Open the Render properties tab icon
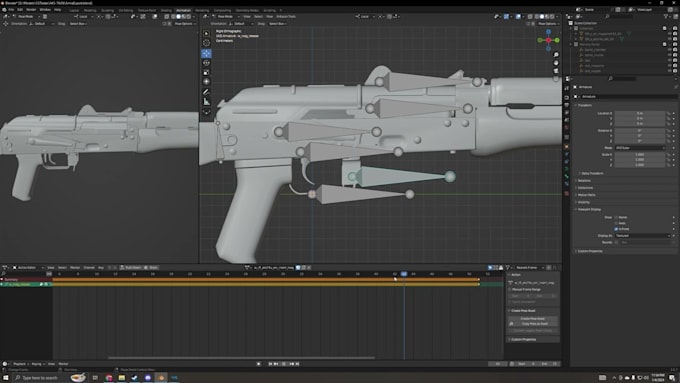This screenshot has width=680, height=383. (567, 98)
